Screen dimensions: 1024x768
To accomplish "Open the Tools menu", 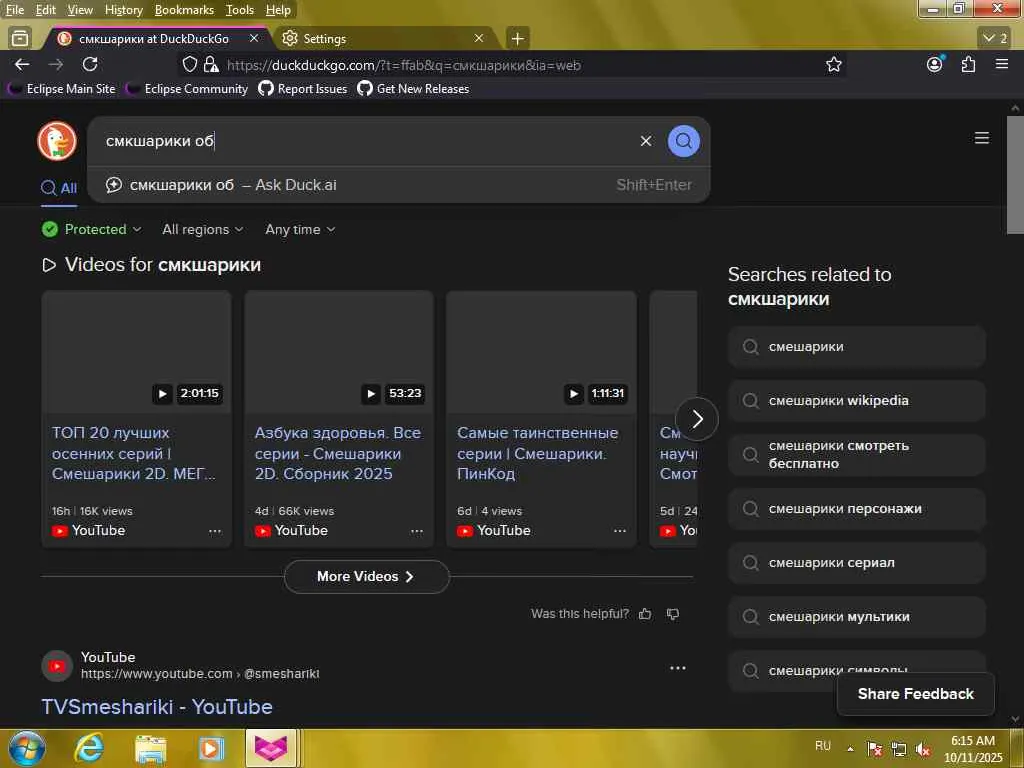I will 240,10.
